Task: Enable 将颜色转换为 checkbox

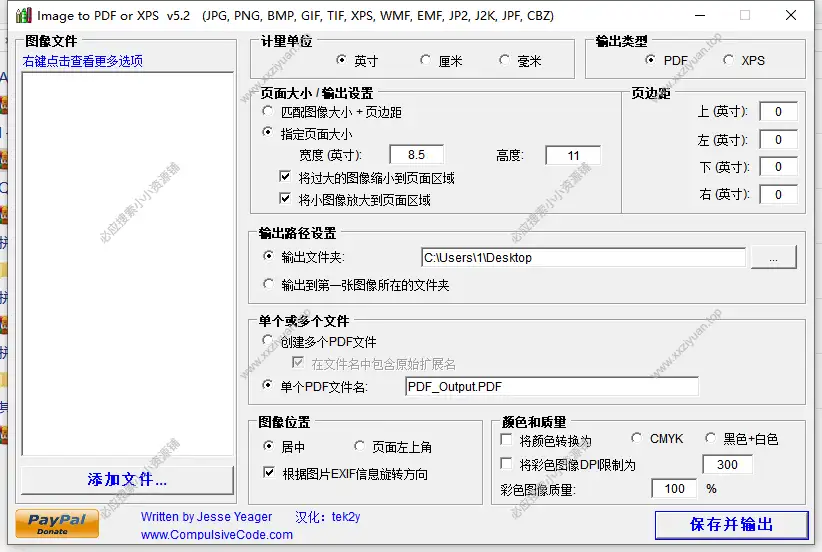Action: pos(506,440)
